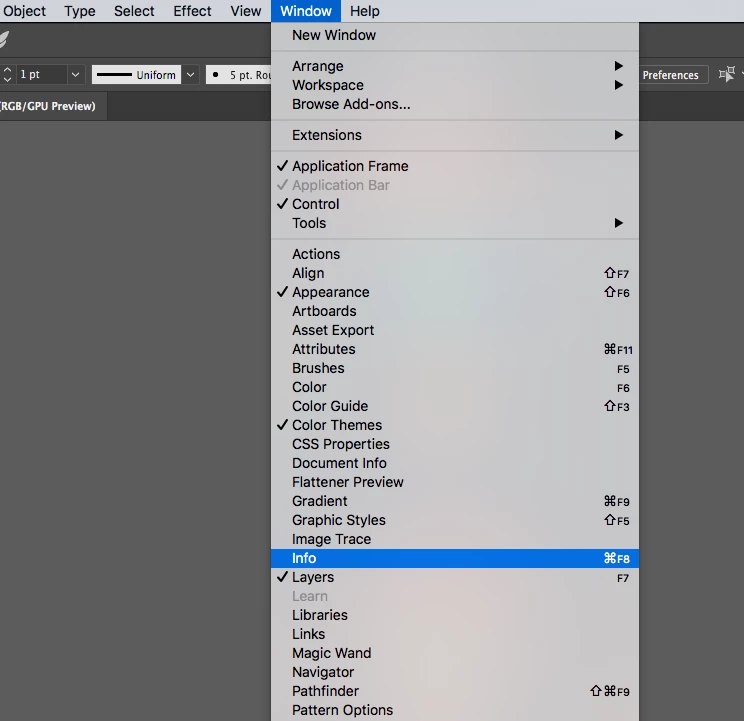Choose New Window

[455, 35]
